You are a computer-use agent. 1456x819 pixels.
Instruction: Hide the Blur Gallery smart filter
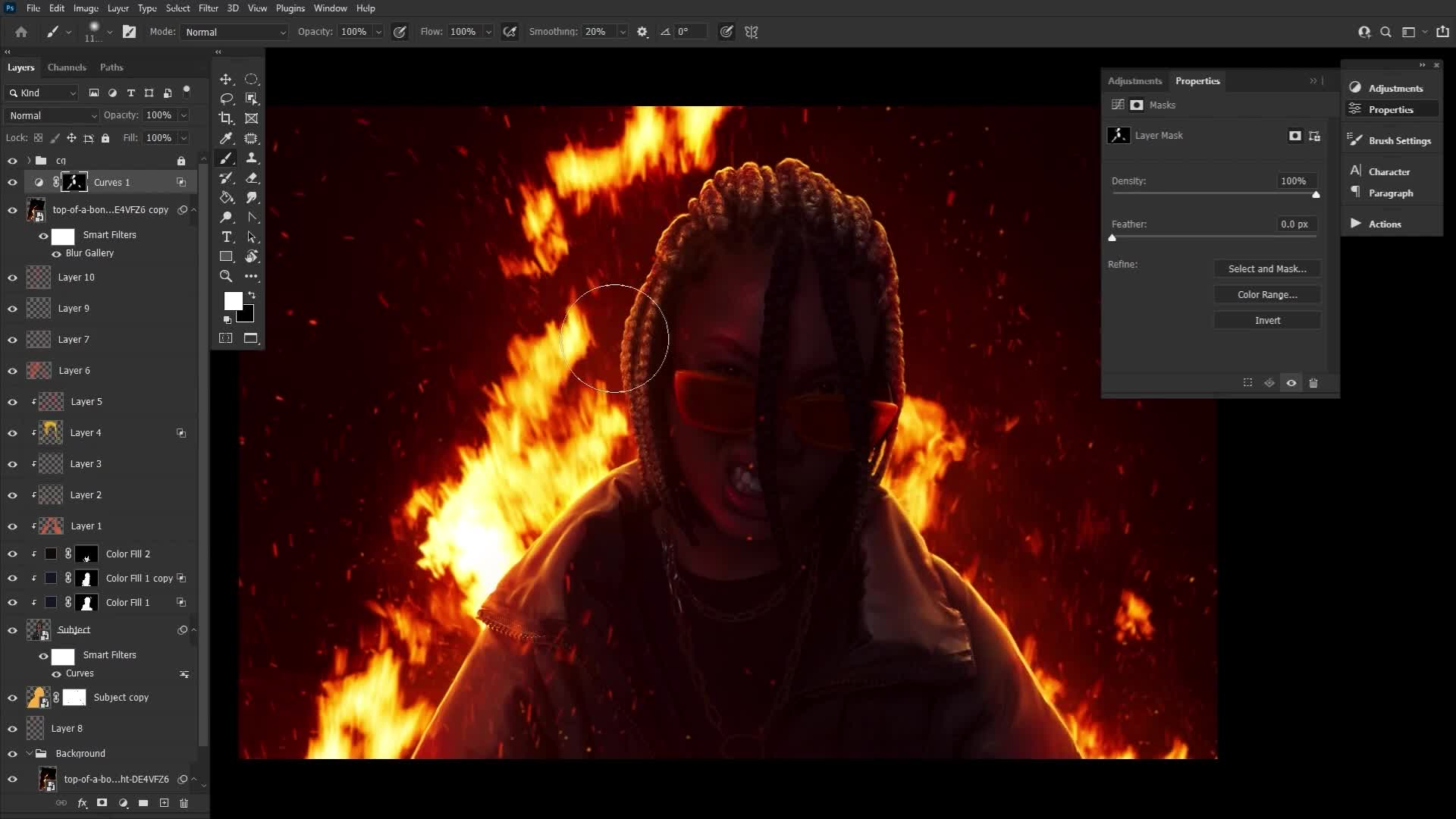(55, 253)
